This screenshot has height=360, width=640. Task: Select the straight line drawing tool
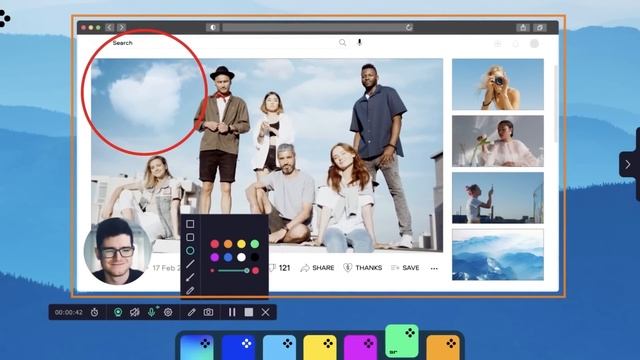190,264
